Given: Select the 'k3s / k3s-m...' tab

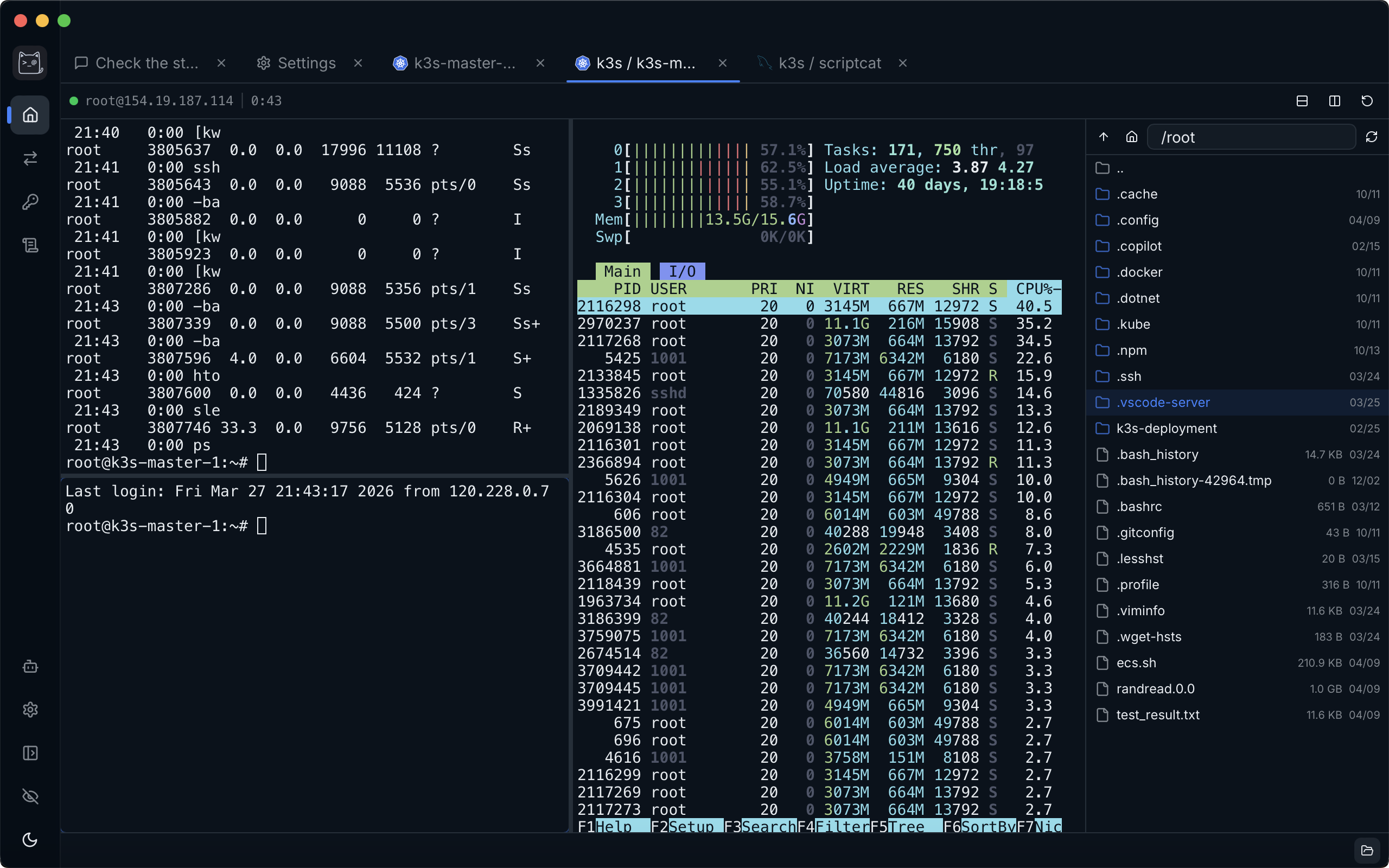Looking at the screenshot, I should tap(645, 63).
